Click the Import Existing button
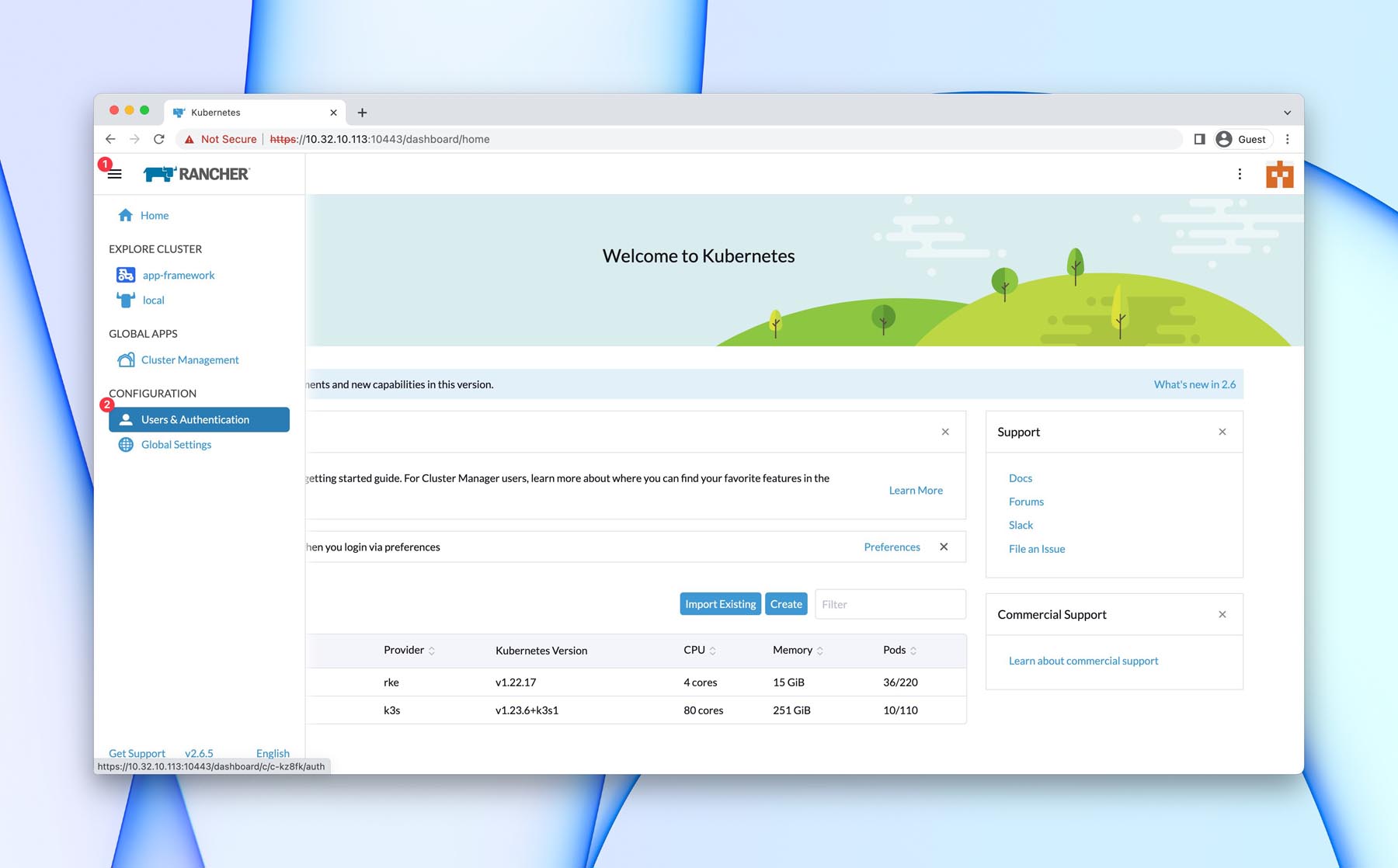This screenshot has height=868, width=1398. tap(720, 604)
